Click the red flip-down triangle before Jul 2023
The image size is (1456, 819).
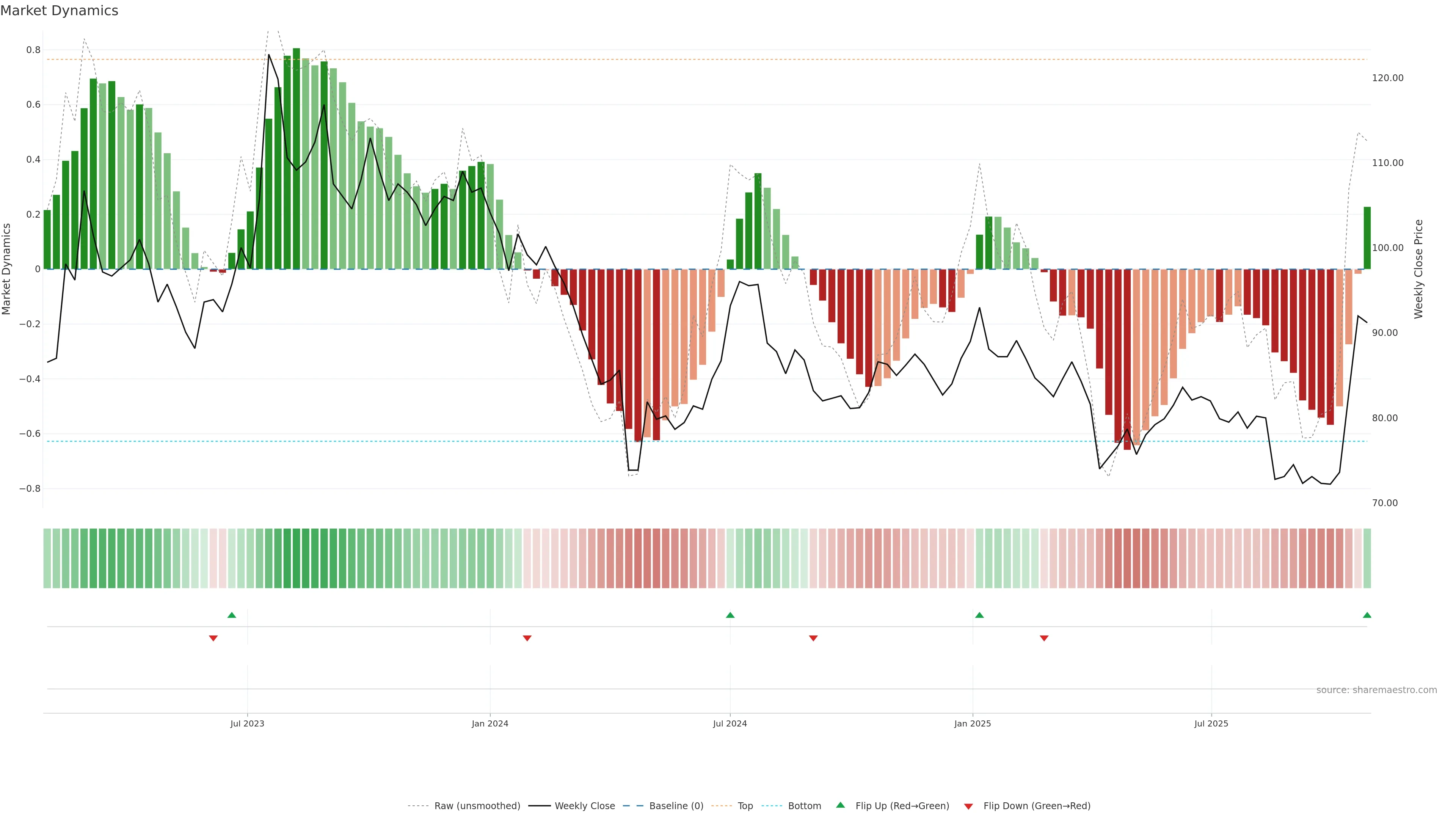213,638
